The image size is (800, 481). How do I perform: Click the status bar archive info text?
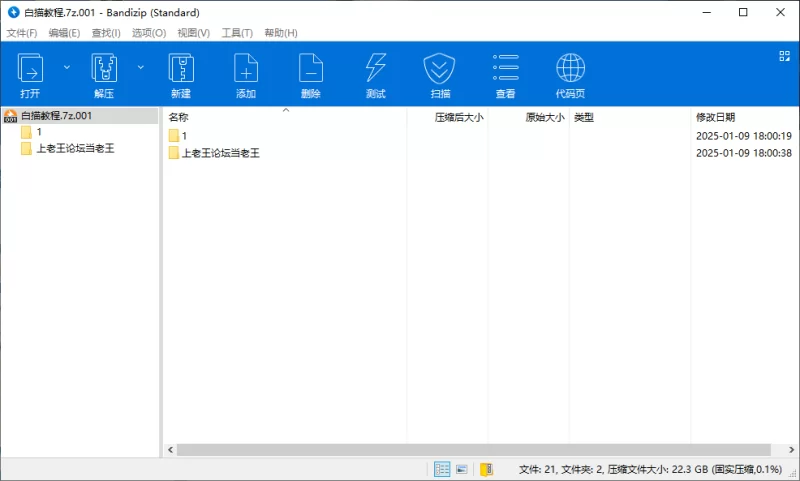pyautogui.click(x=650, y=469)
